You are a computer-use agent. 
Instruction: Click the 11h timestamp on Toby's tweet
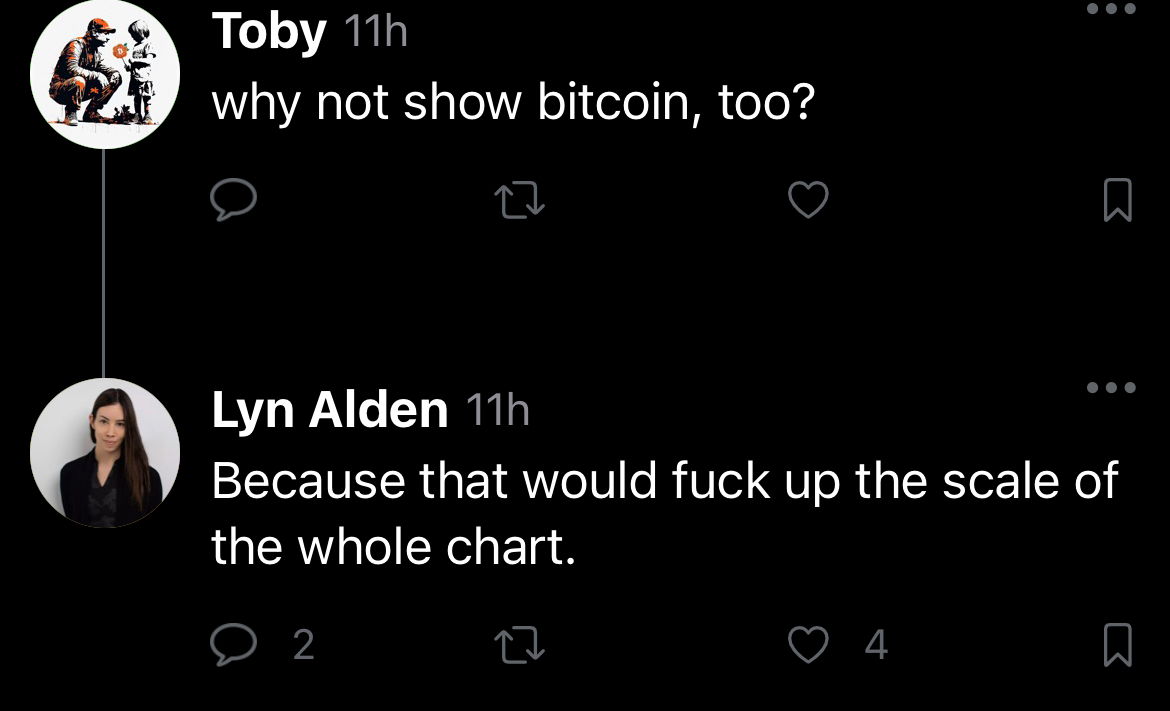point(375,34)
